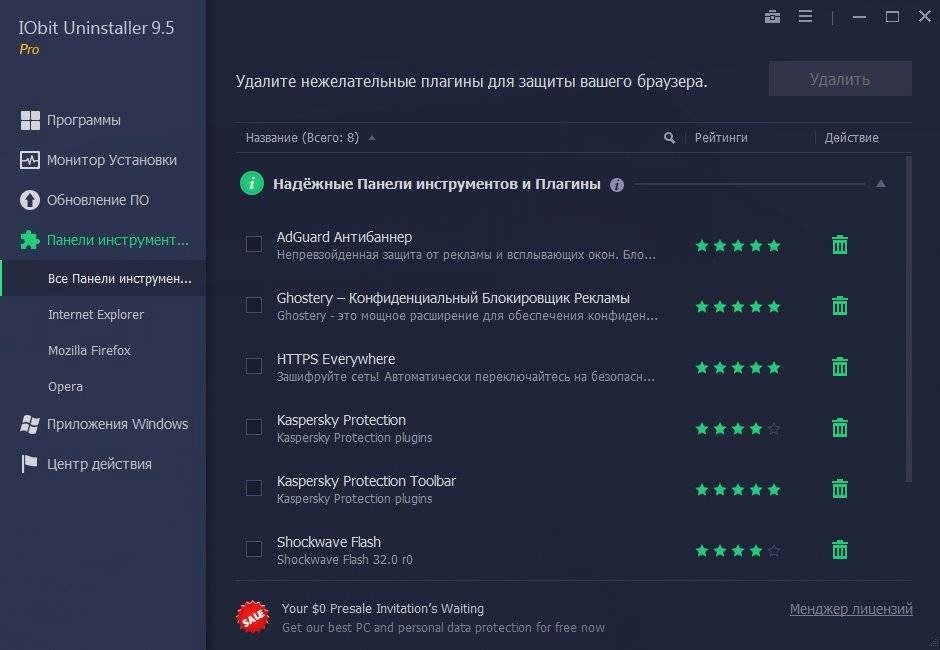Click the Удалить button
This screenshot has width=940, height=650.
840,79
